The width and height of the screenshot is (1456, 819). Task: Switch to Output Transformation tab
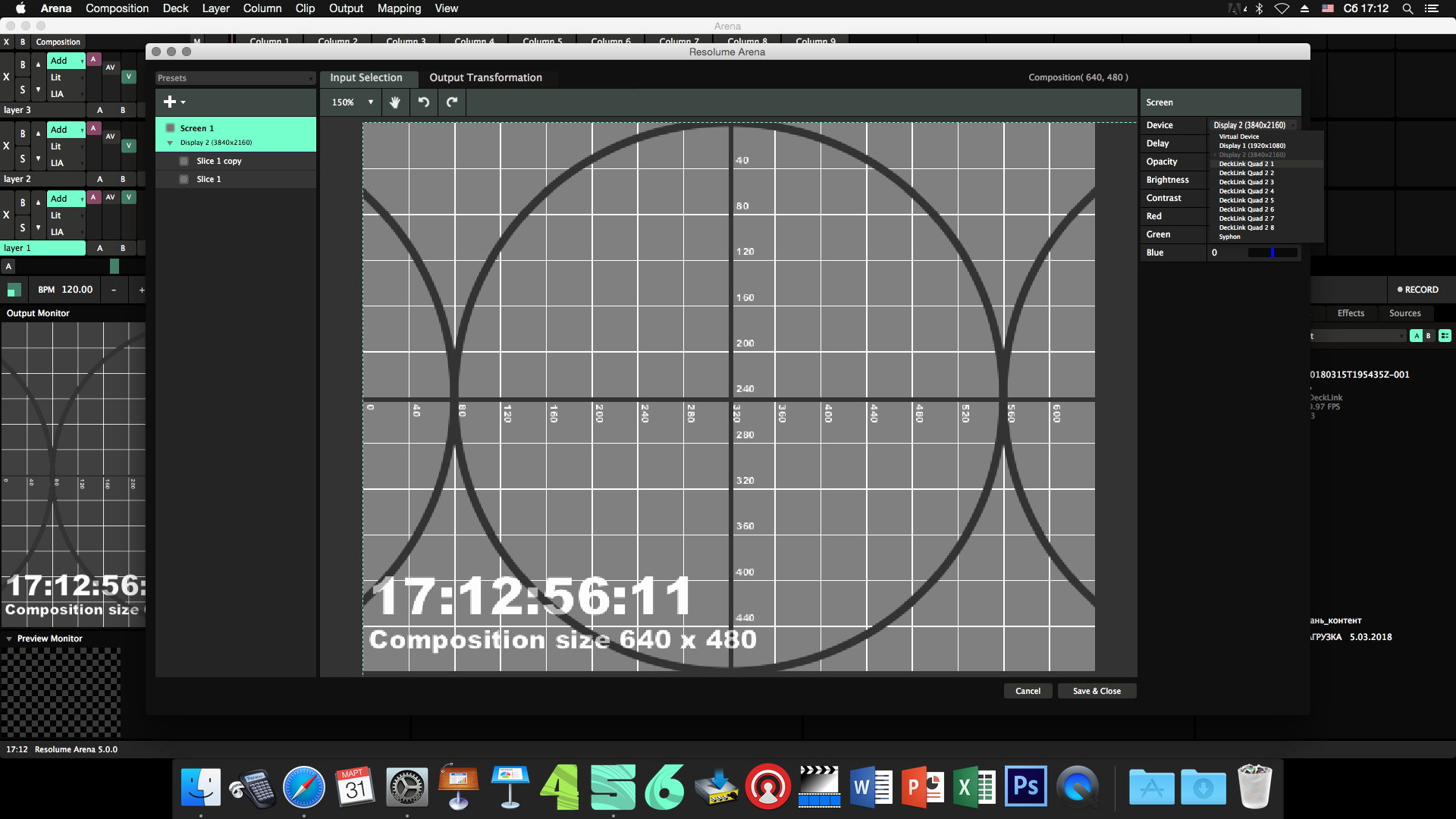pos(485,77)
